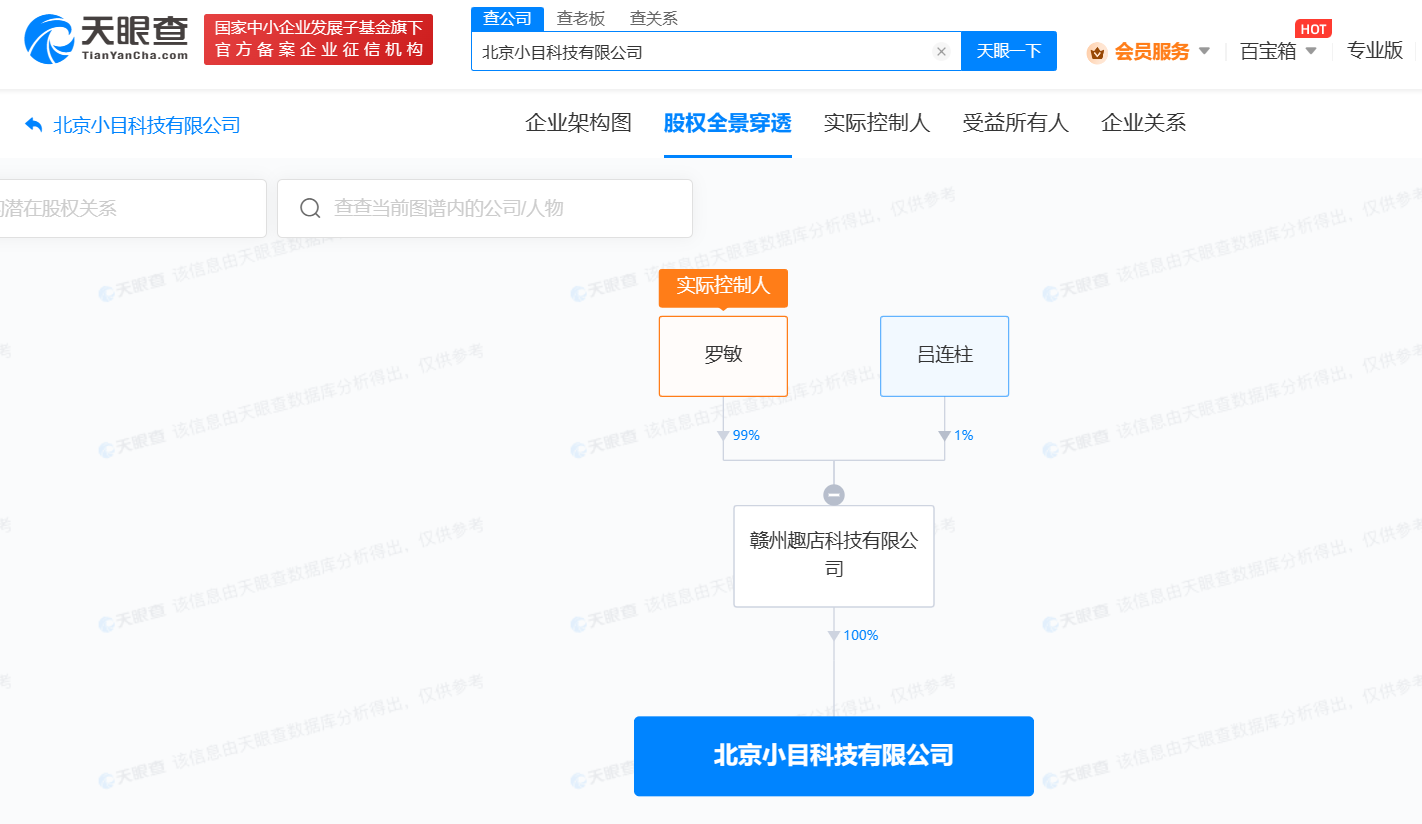Image resolution: width=1422 pixels, height=824 pixels.
Task: Open the 企业关系 tab
Action: (x=1144, y=123)
